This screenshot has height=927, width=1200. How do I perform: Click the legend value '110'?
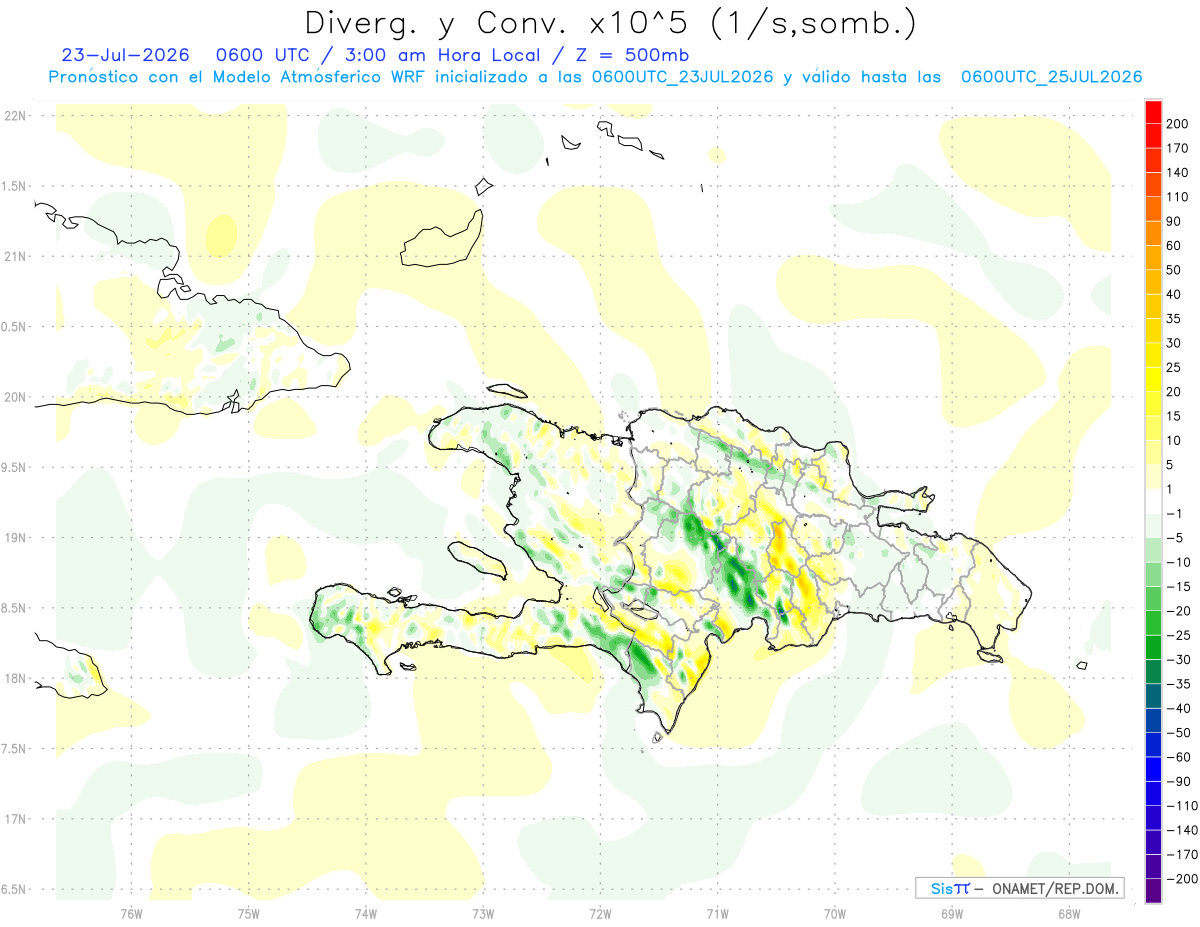pos(1177,197)
